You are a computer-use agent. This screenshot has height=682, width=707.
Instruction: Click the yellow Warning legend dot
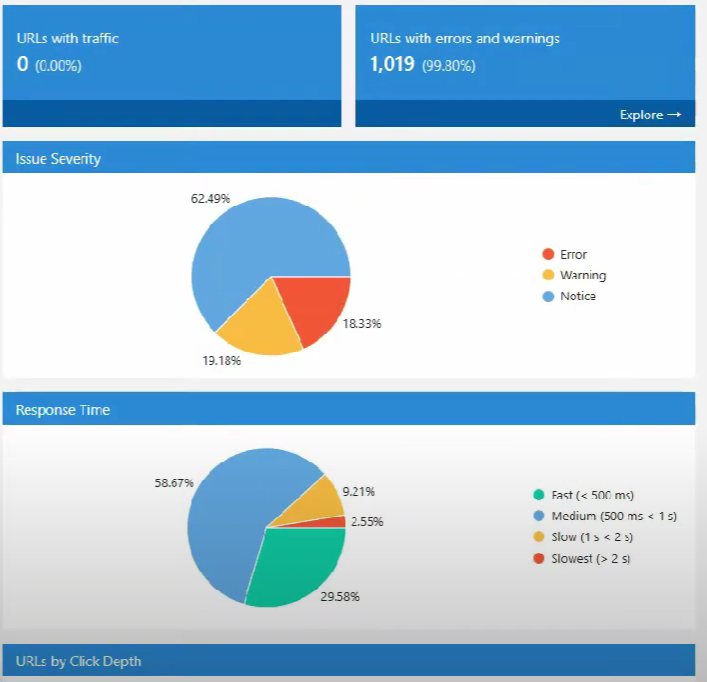(x=547, y=275)
